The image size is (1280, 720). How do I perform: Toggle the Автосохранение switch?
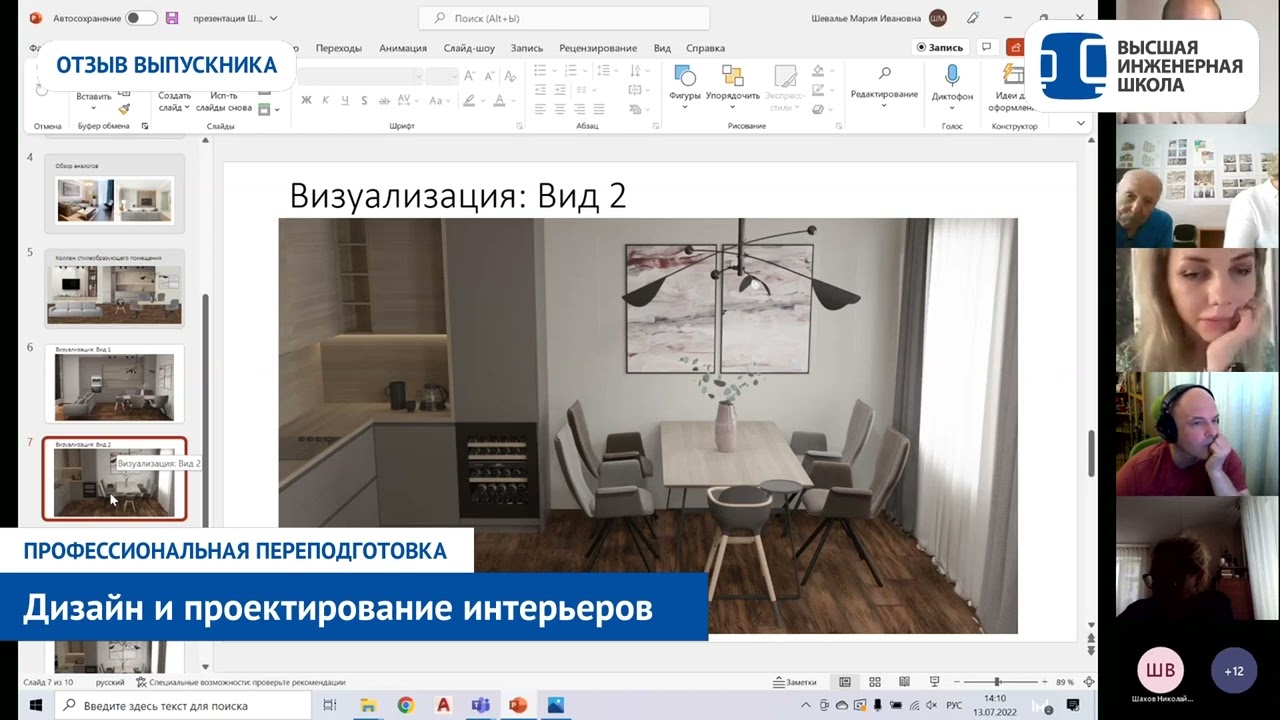pos(141,18)
